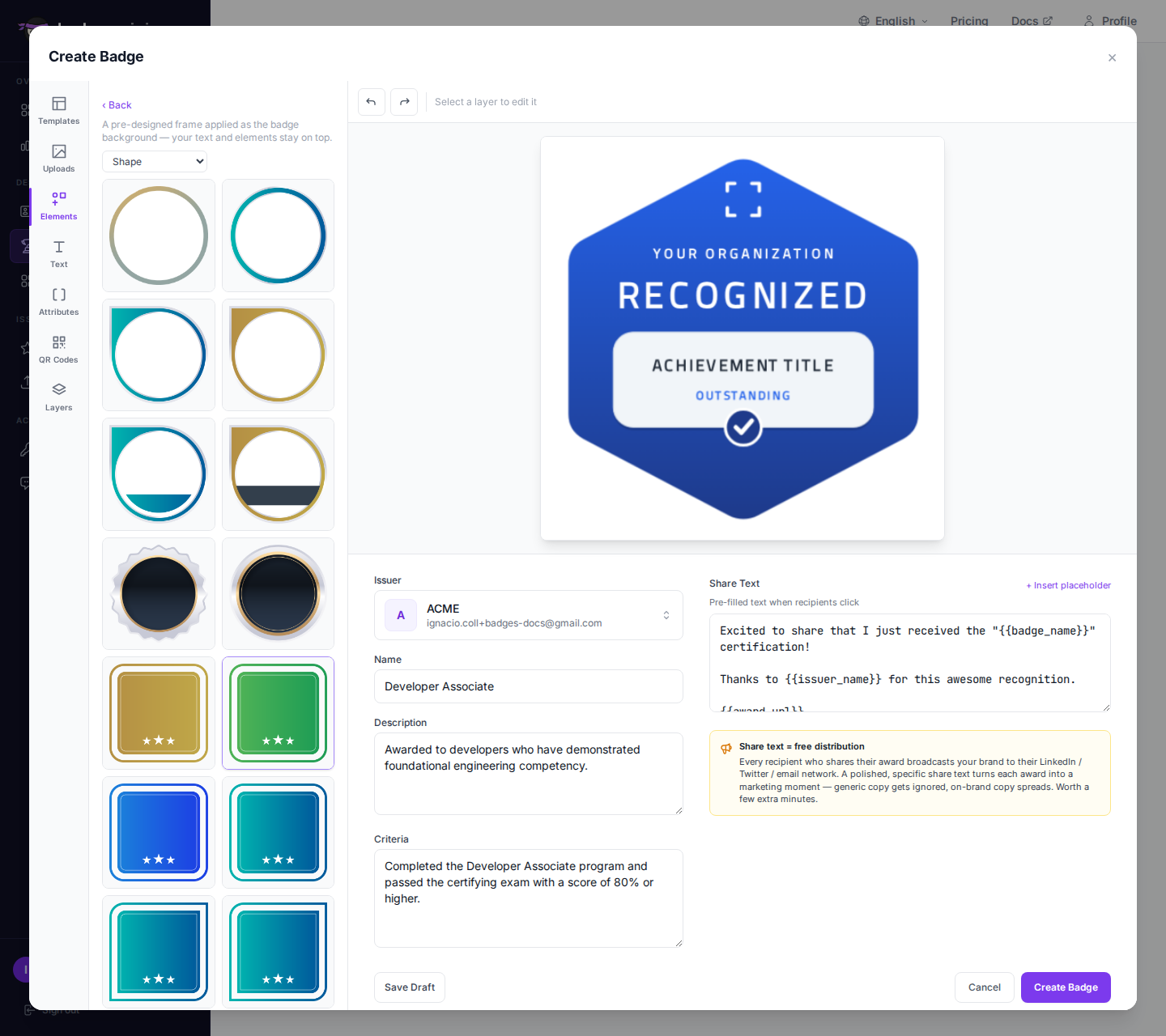
Task: Open the Layers panel icon
Action: [59, 390]
